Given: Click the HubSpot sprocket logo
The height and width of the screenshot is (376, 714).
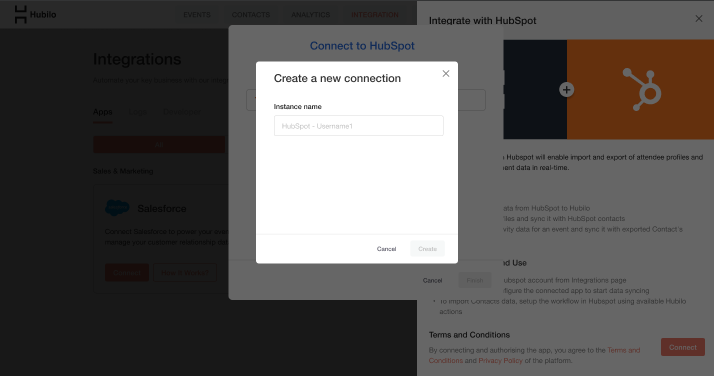Looking at the screenshot, I should [x=642, y=89].
